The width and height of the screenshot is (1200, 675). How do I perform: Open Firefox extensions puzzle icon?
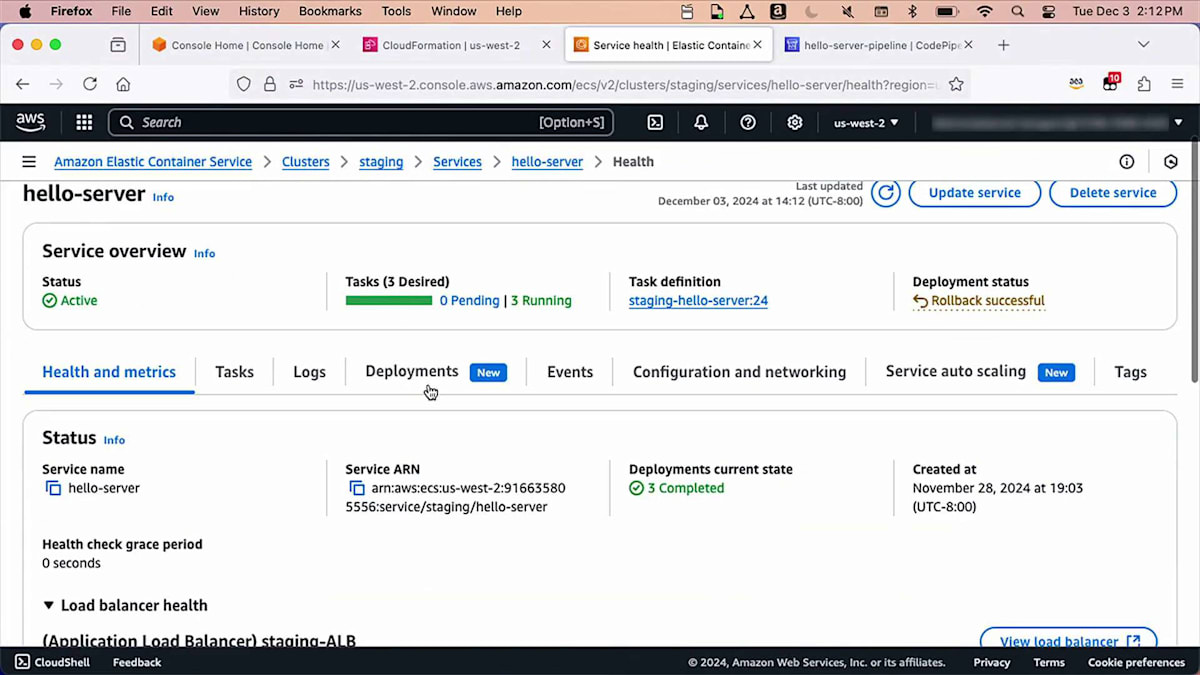1143,85
